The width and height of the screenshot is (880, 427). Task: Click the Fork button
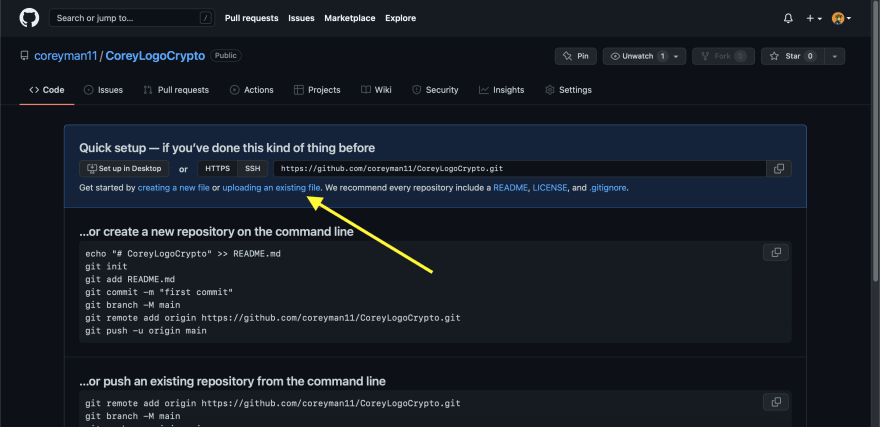tap(723, 56)
